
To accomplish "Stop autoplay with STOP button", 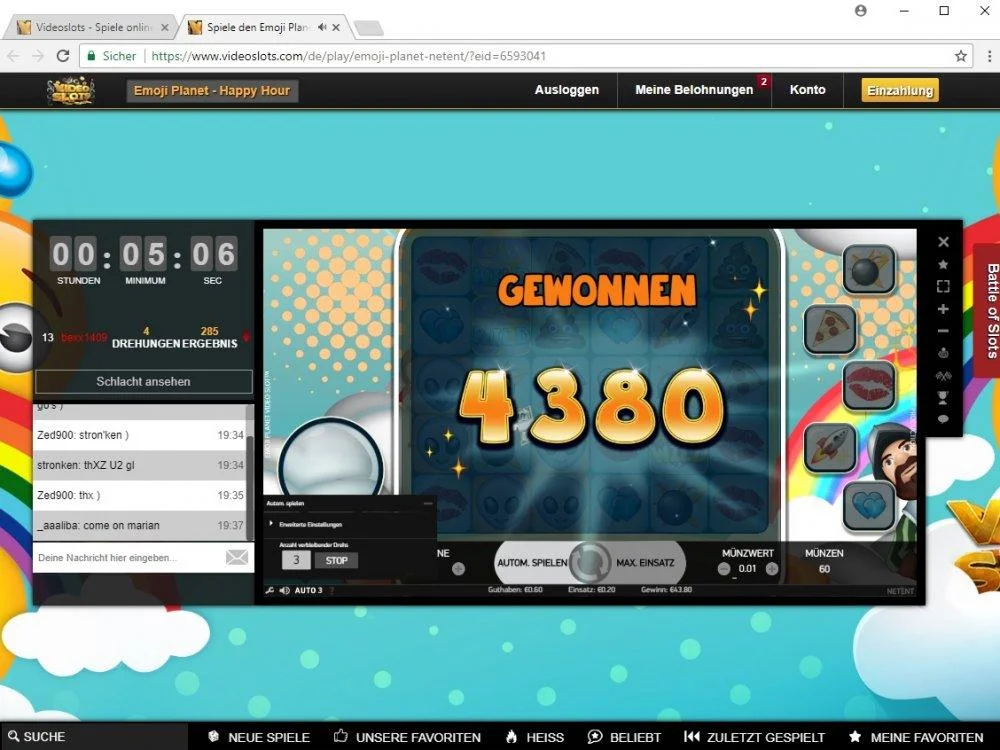I will [336, 561].
